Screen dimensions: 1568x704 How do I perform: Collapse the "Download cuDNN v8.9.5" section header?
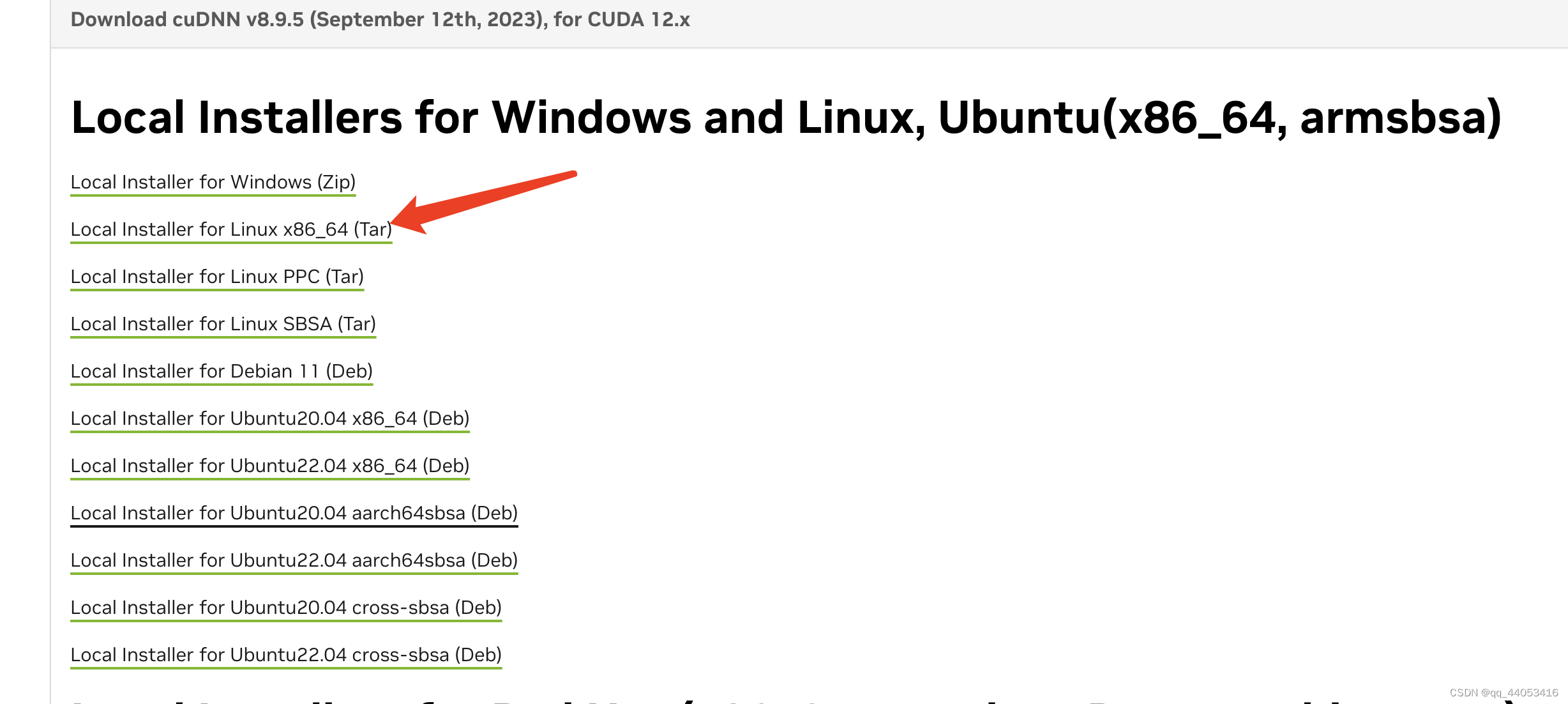point(381,19)
